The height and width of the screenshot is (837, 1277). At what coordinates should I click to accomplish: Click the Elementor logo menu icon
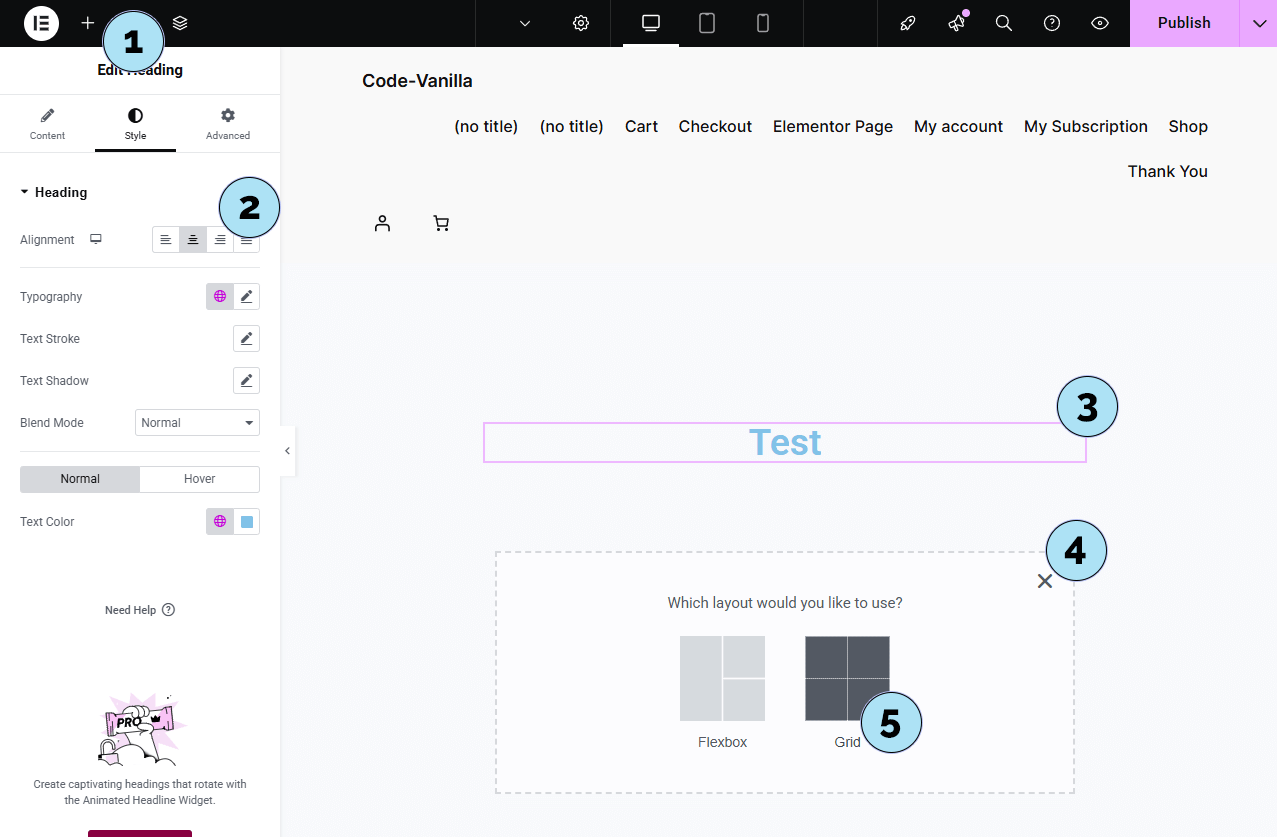(42, 23)
